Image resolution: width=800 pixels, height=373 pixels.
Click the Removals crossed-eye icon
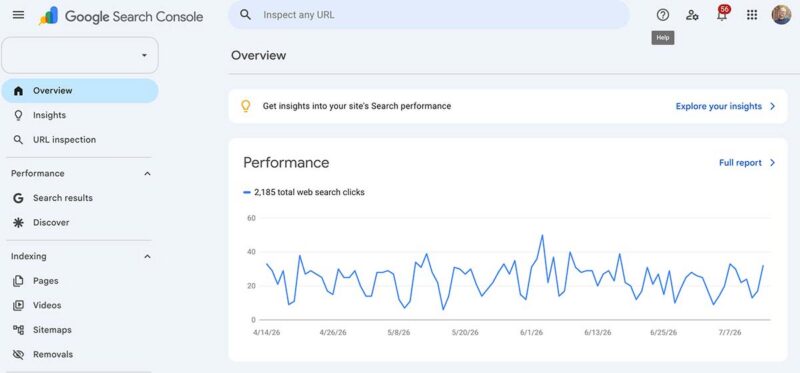pos(18,354)
